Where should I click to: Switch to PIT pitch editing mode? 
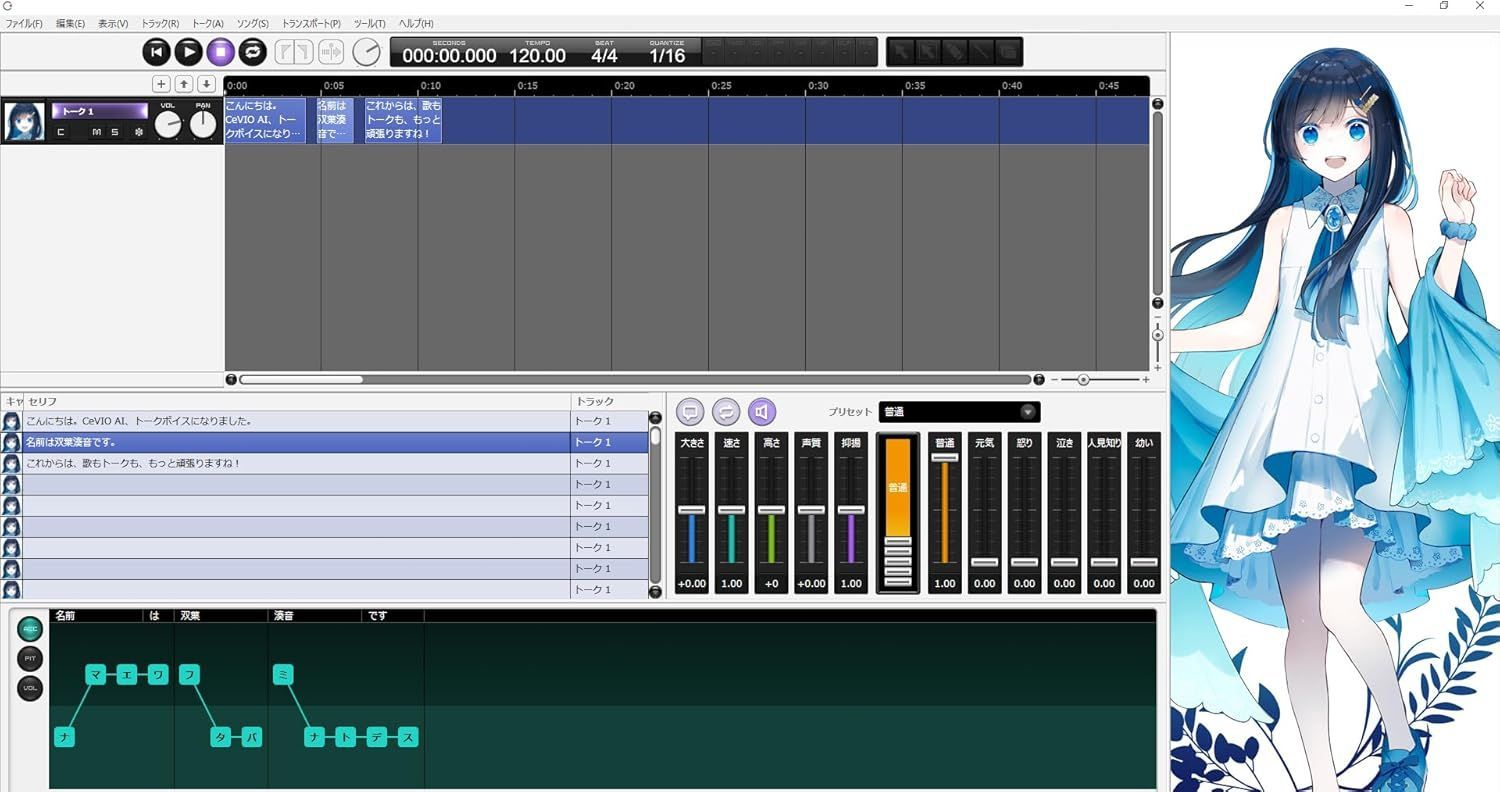coord(30,659)
